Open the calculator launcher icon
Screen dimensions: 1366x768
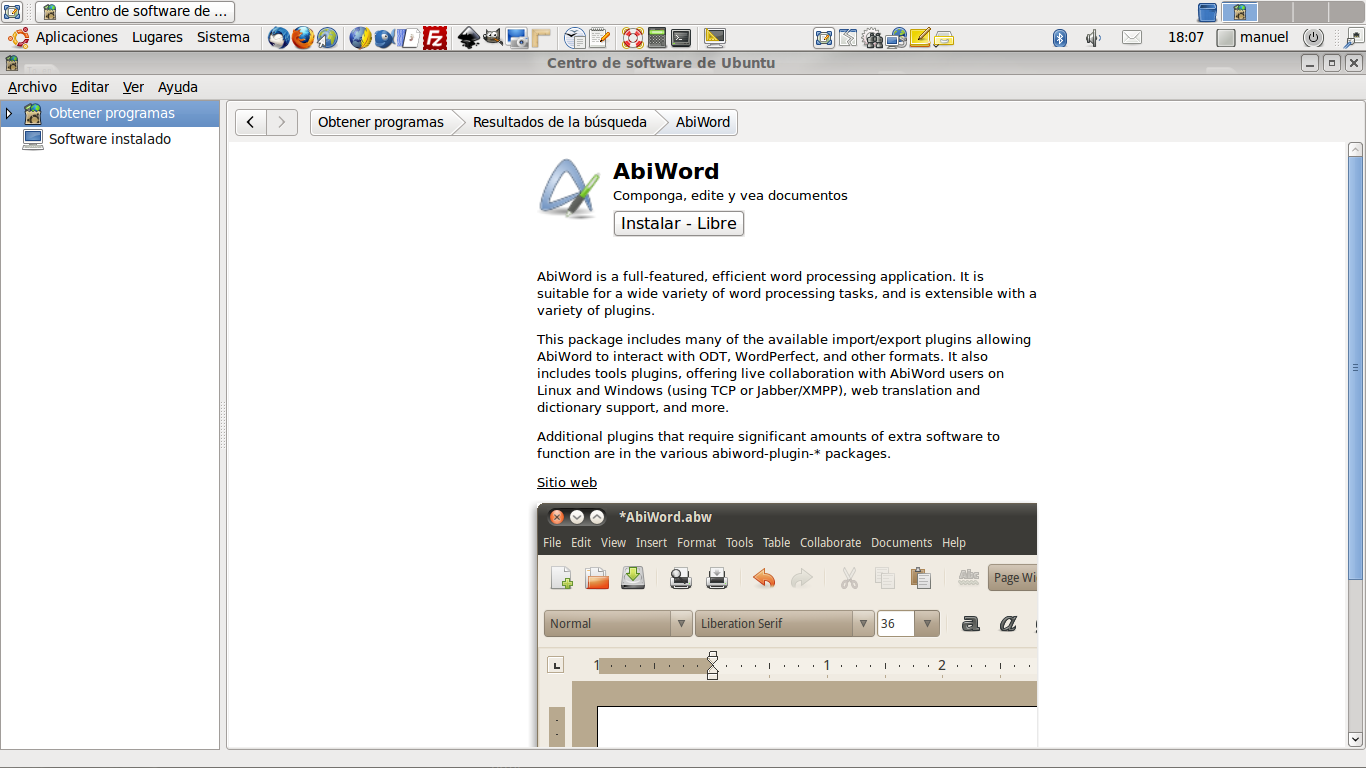tap(657, 38)
